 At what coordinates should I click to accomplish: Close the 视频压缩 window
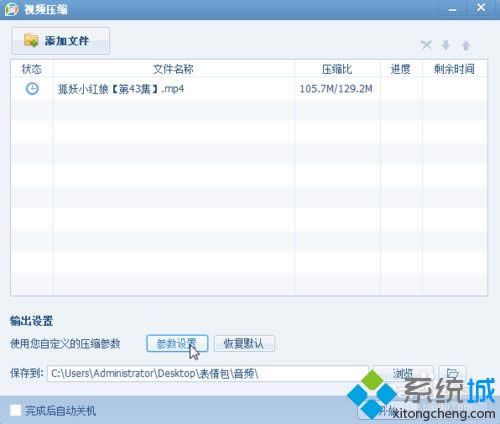click(481, 8)
